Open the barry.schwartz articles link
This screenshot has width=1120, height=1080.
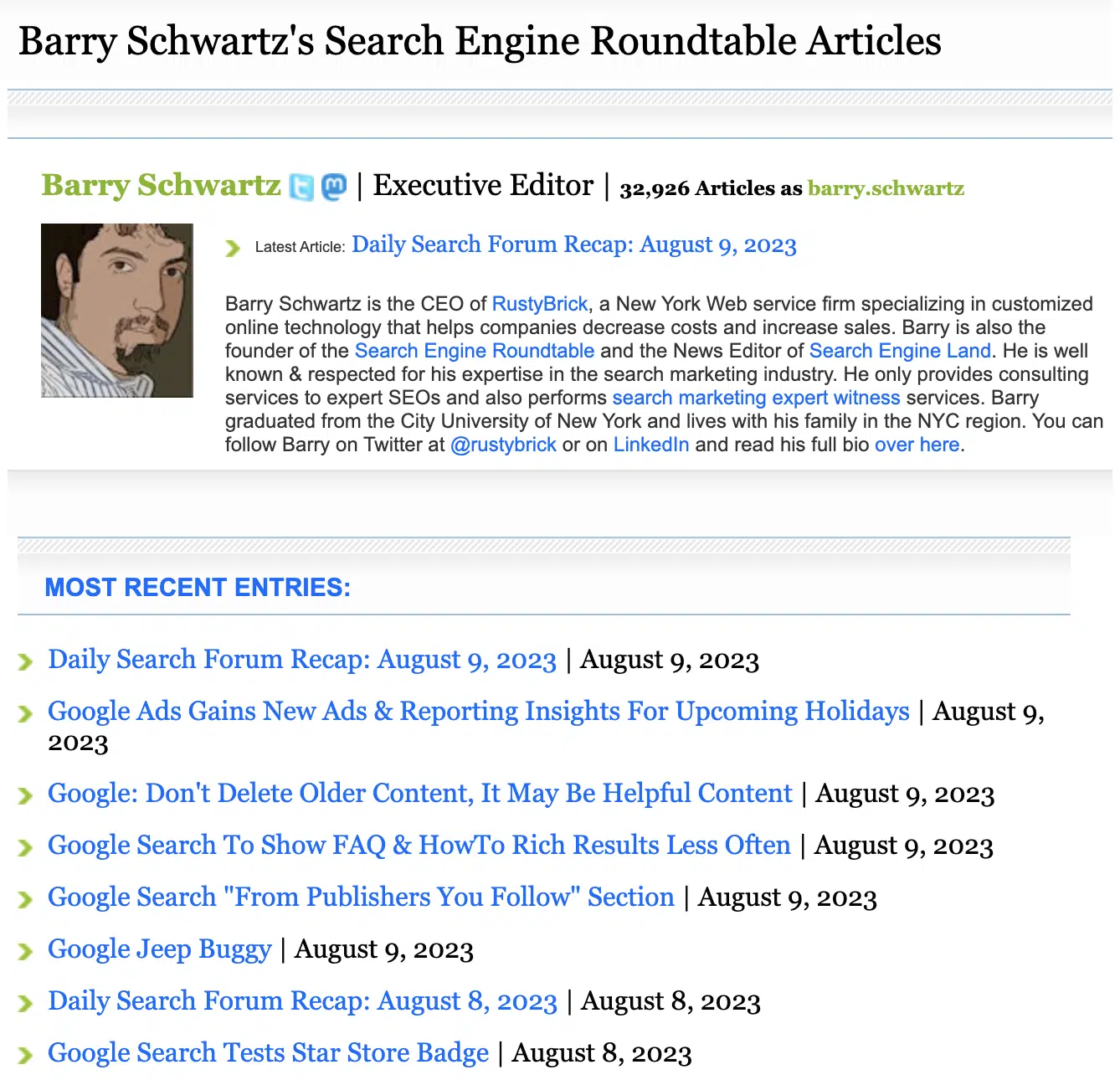click(x=886, y=188)
